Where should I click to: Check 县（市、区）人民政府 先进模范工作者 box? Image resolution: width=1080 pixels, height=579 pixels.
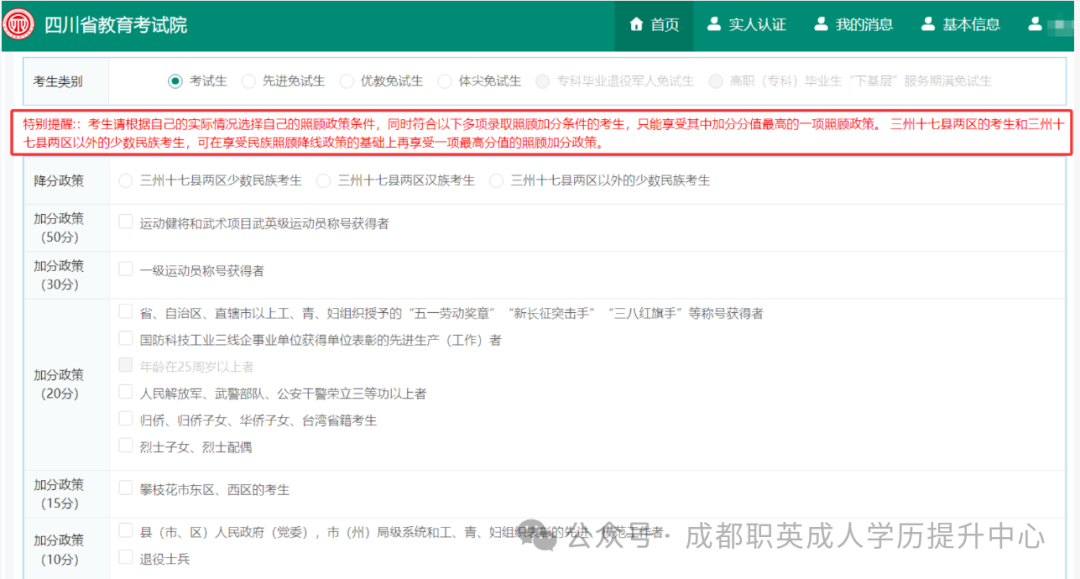(125, 530)
